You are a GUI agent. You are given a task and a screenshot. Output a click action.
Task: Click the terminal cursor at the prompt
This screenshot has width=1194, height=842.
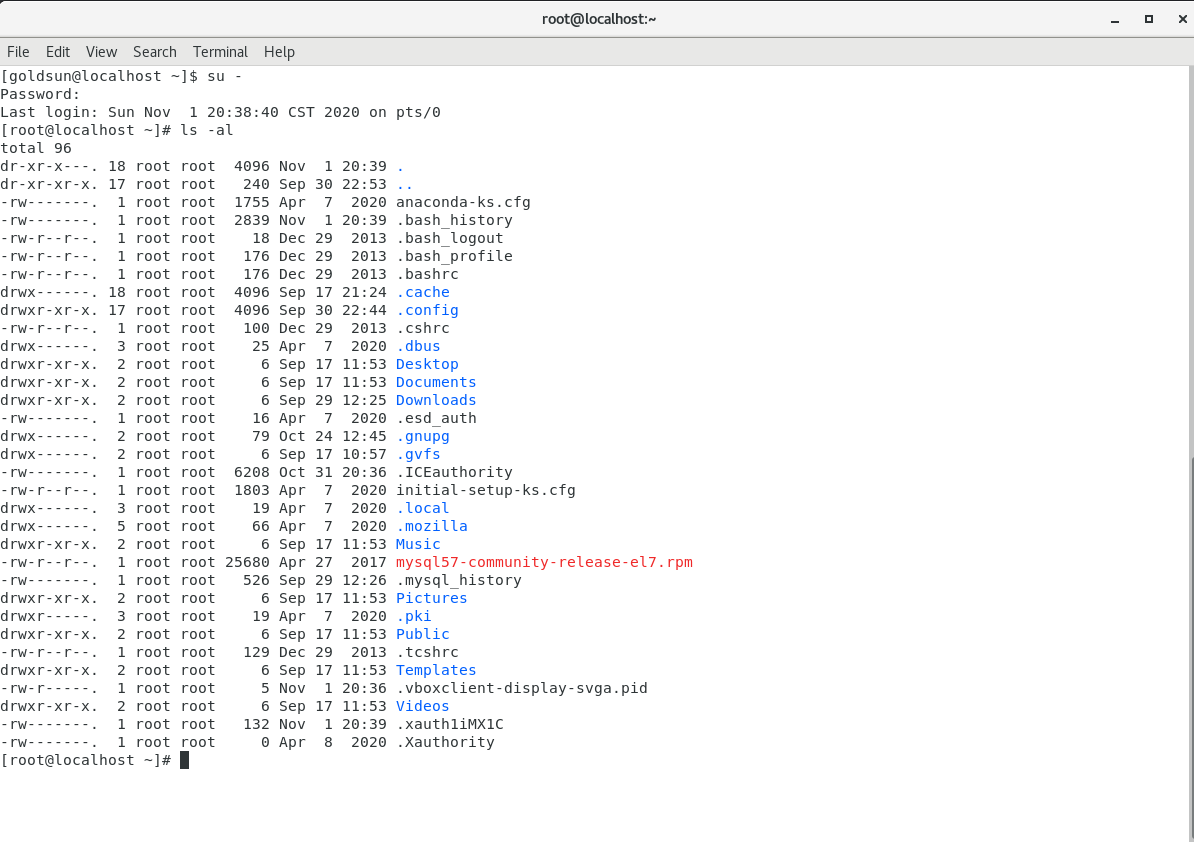pyautogui.click(x=183, y=760)
